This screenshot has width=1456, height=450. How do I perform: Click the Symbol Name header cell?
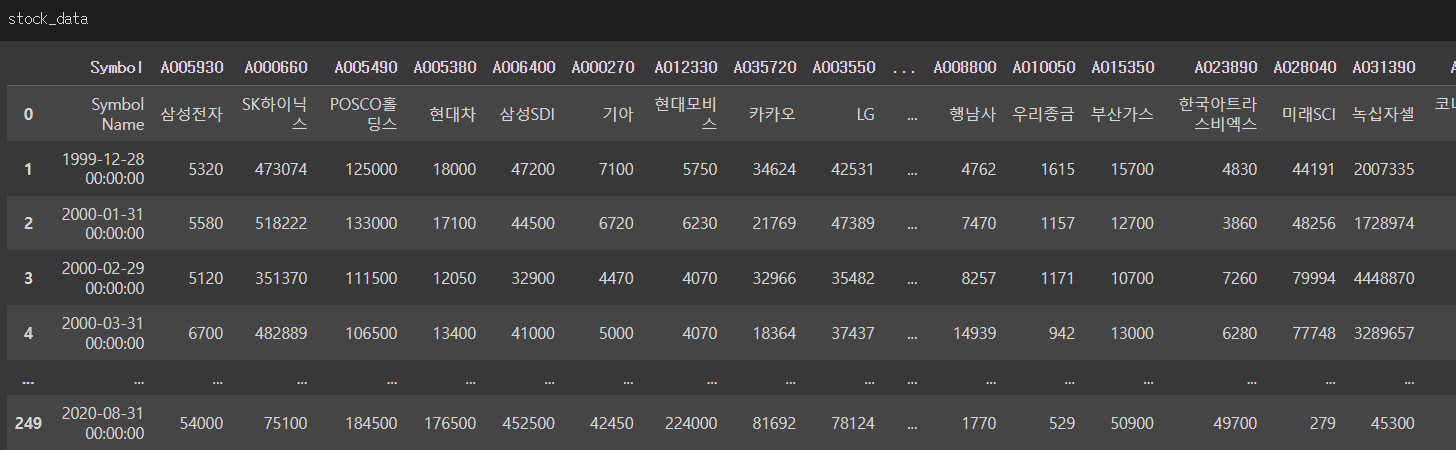(117, 114)
